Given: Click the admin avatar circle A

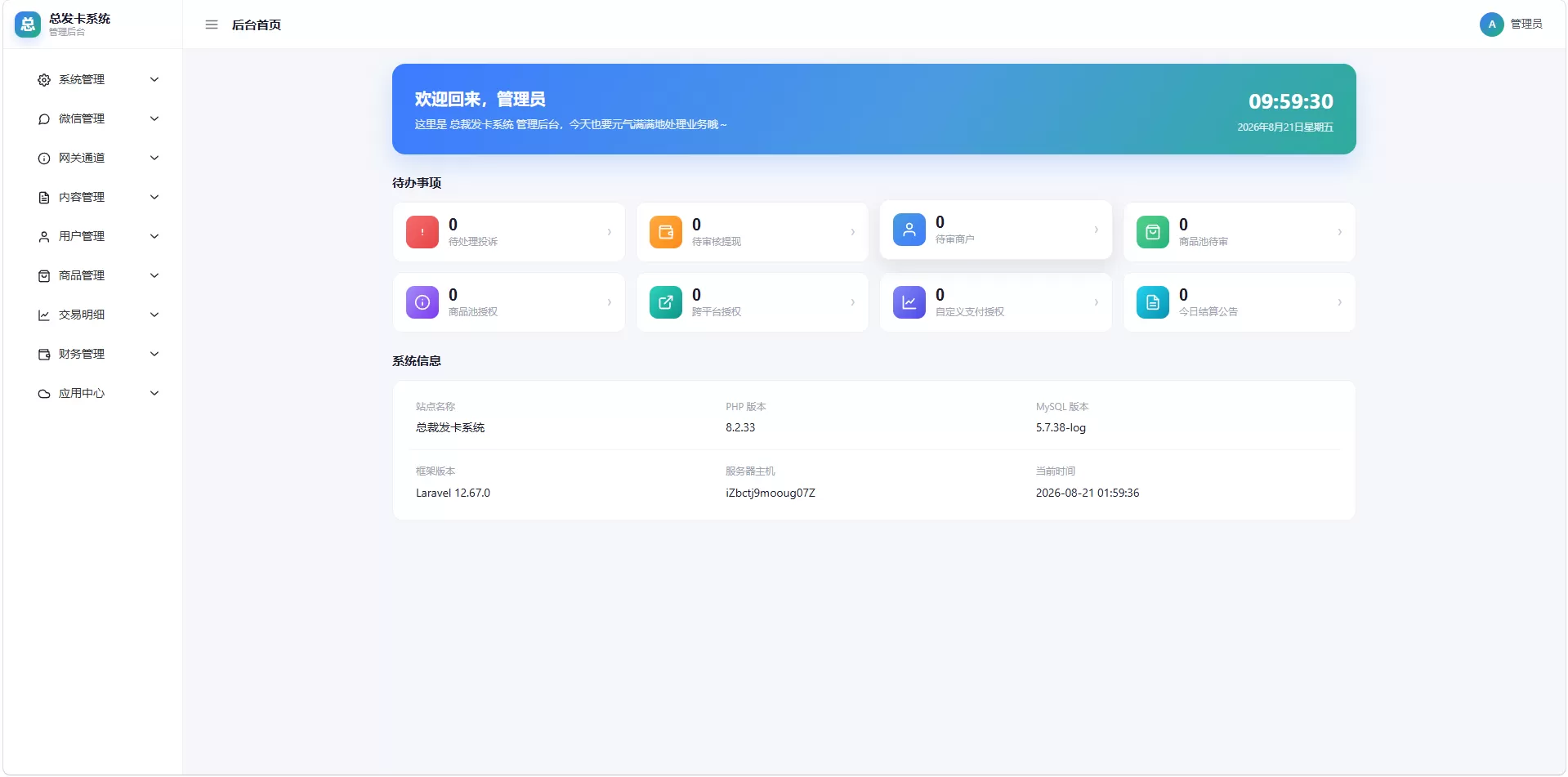Looking at the screenshot, I should pos(1492,25).
